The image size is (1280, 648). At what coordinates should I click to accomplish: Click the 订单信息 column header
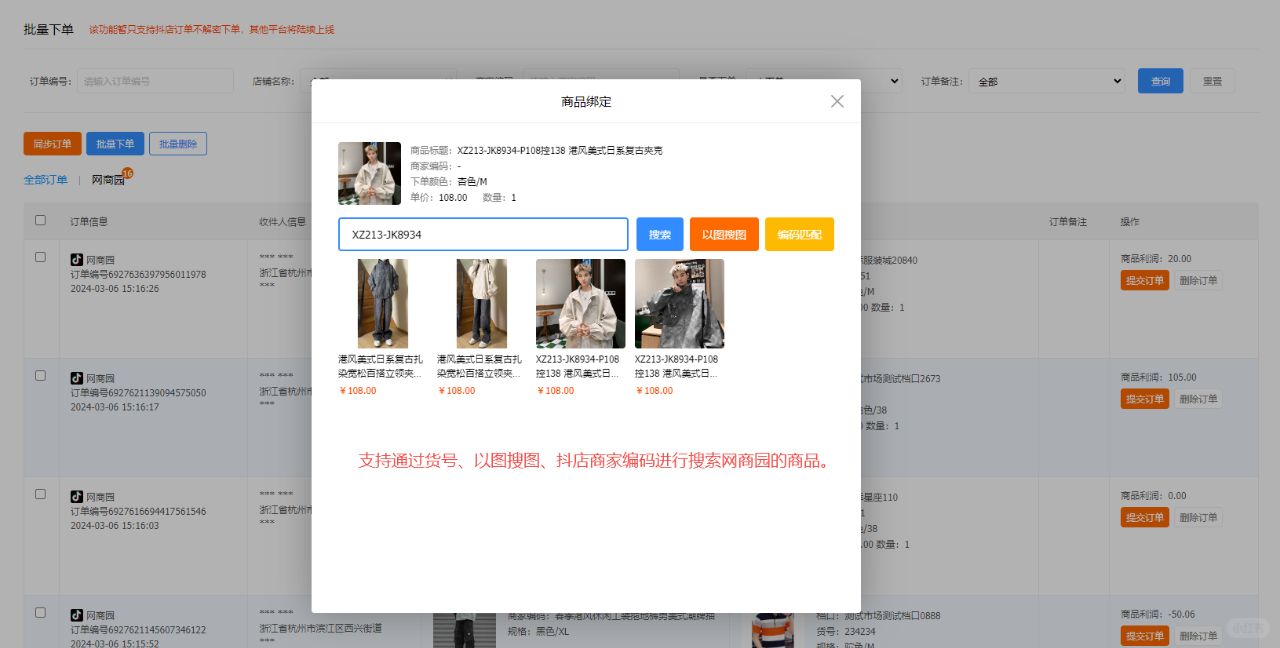pos(89,221)
